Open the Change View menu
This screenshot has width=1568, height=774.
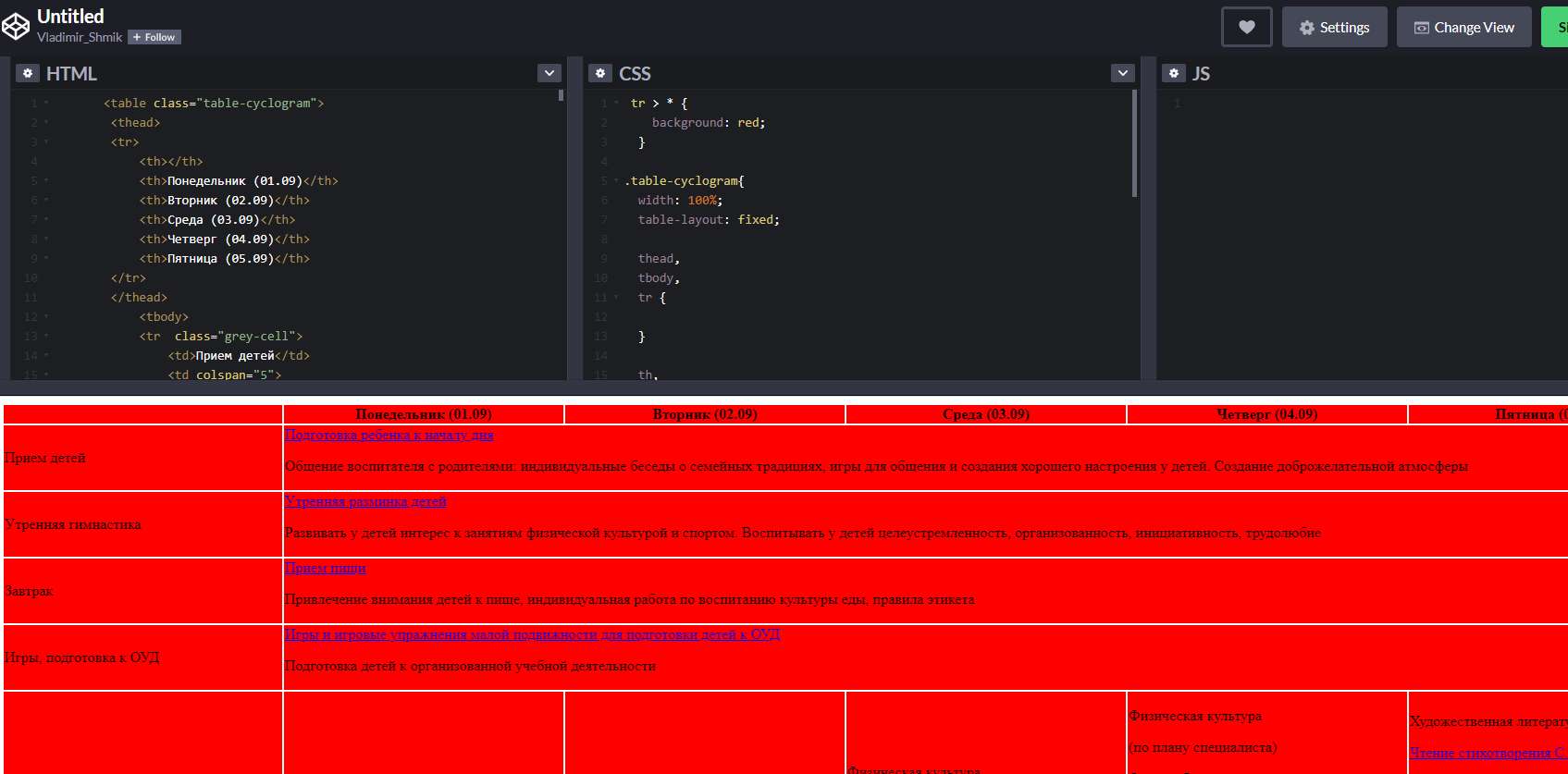[1464, 27]
